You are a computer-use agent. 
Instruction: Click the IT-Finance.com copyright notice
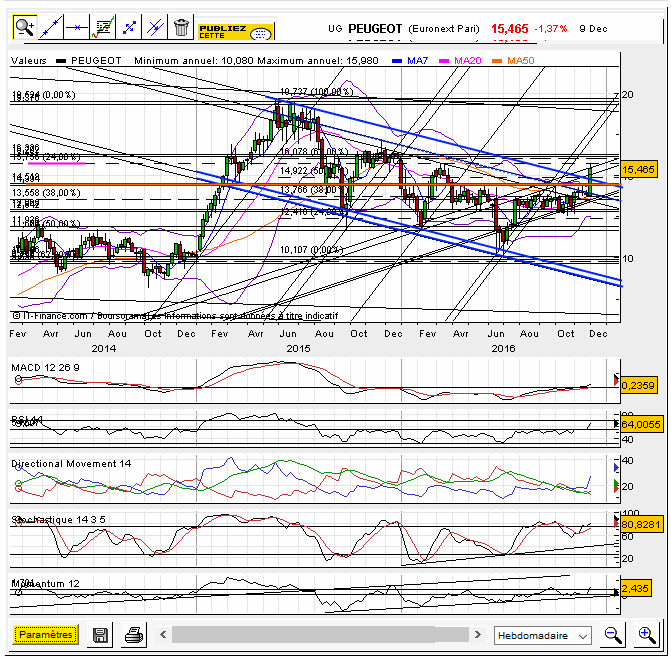175,316
